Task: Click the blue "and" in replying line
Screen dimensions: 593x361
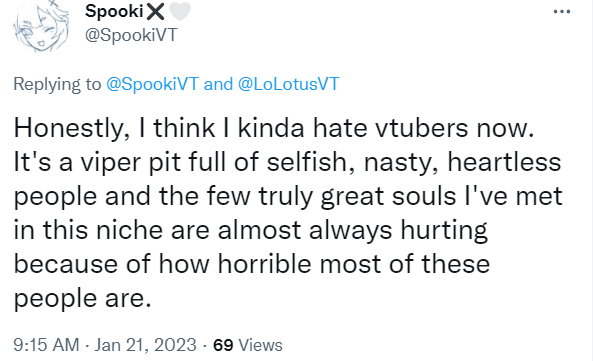Action: click(x=218, y=84)
